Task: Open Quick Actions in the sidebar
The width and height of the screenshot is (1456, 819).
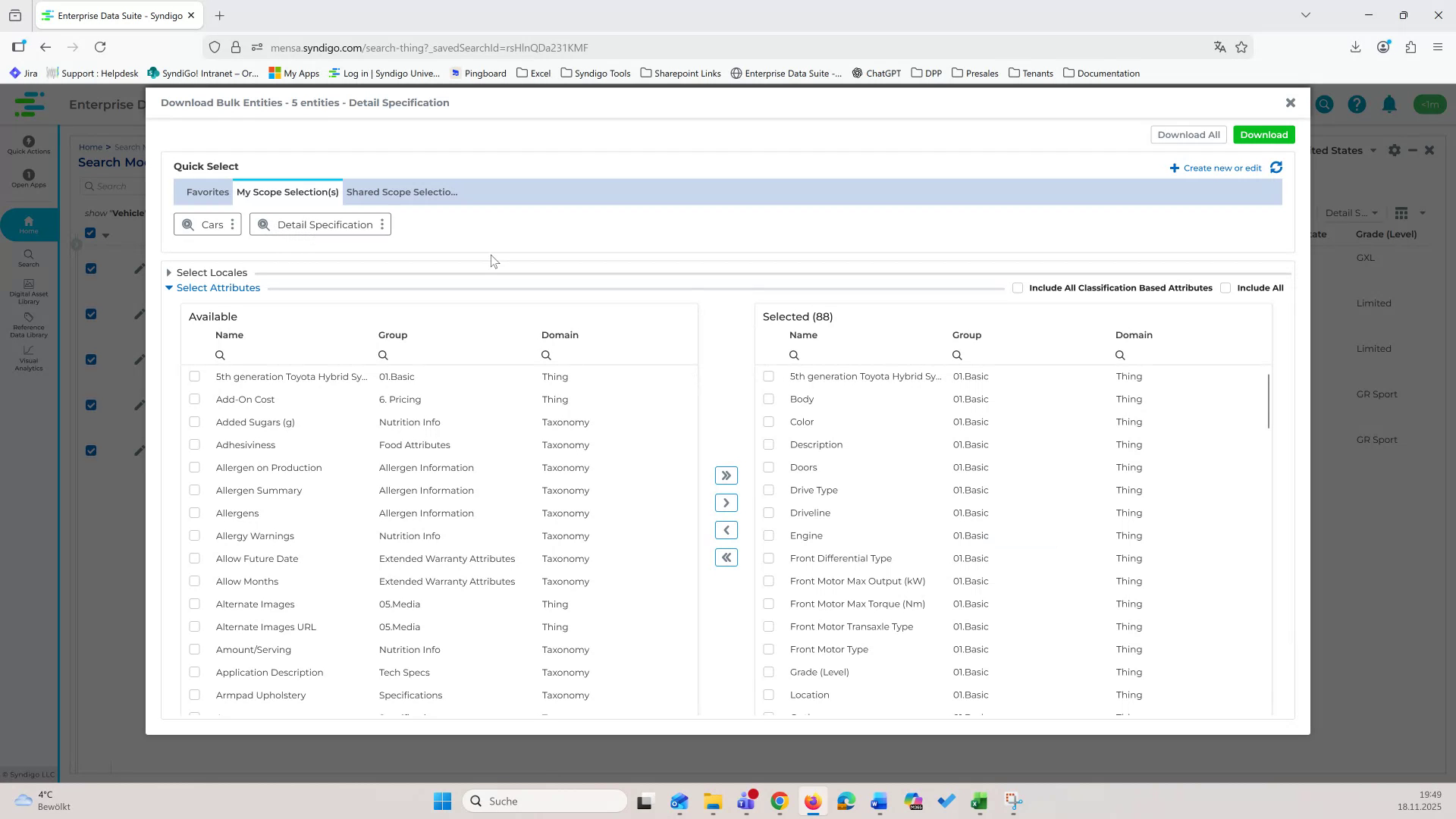Action: [x=28, y=145]
